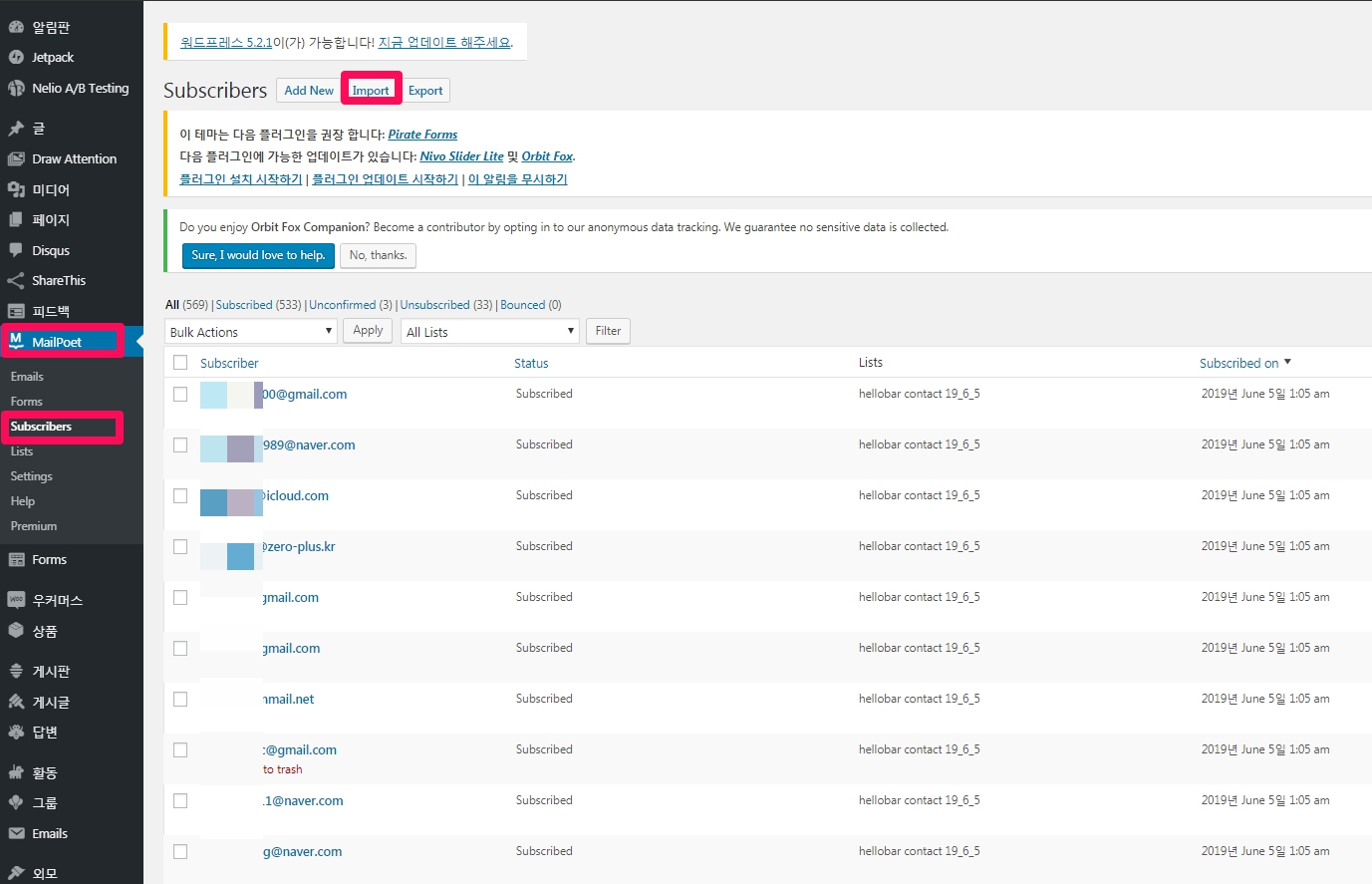Screen dimensions: 1372x884
Task: Open Disqus comments icon
Action: [x=16, y=251]
